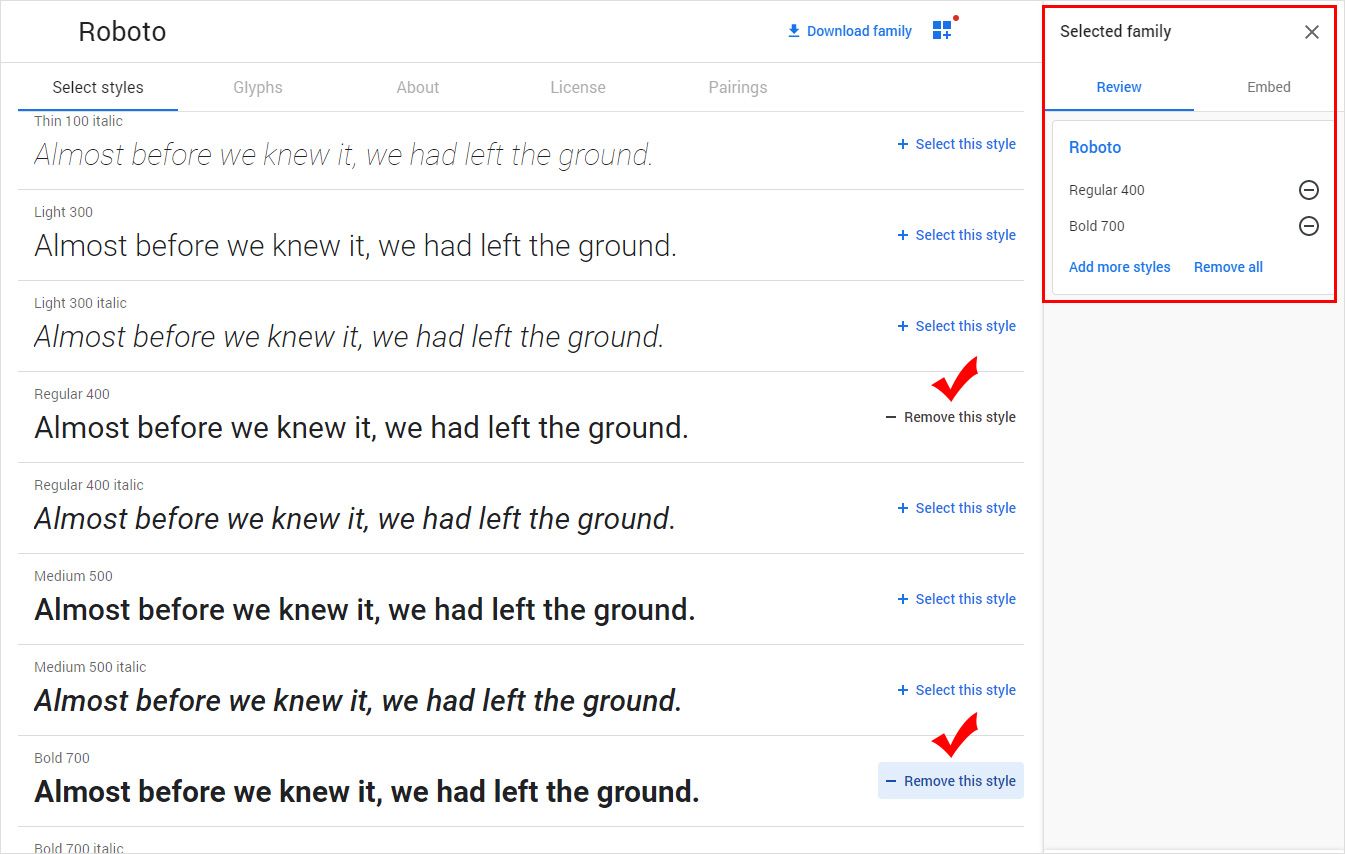Remove Regular 400 via sidebar minus icon
This screenshot has width=1345, height=854.
[1308, 190]
